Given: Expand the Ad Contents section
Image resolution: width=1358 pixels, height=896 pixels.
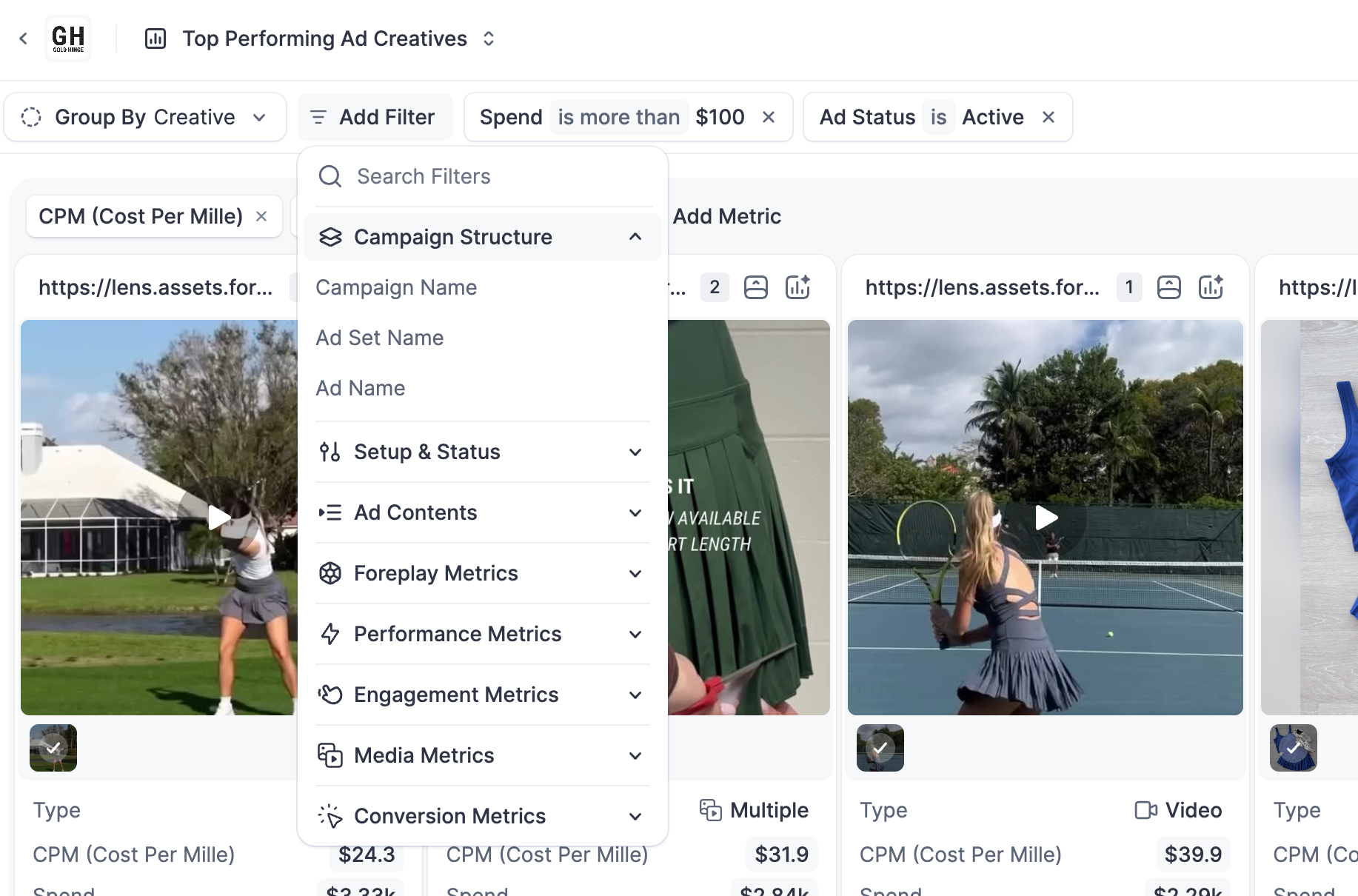Looking at the screenshot, I should tap(483, 512).
